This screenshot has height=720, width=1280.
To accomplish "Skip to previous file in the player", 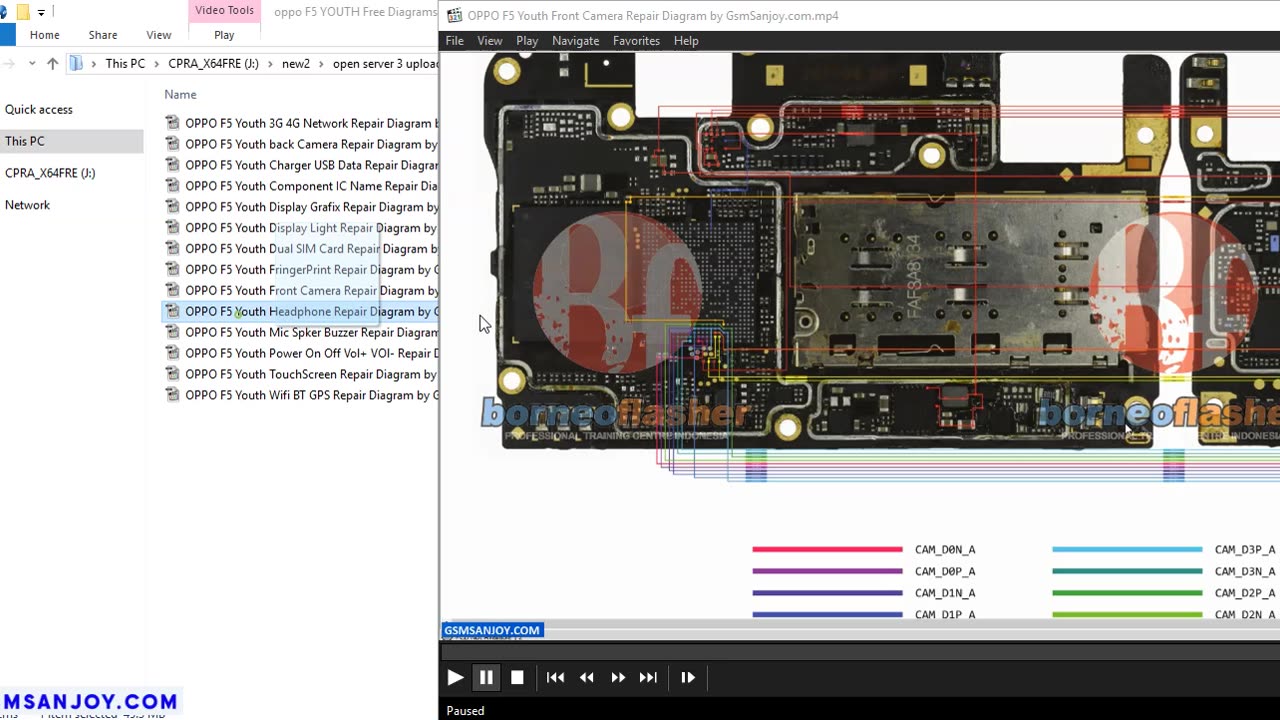I will click(x=555, y=677).
